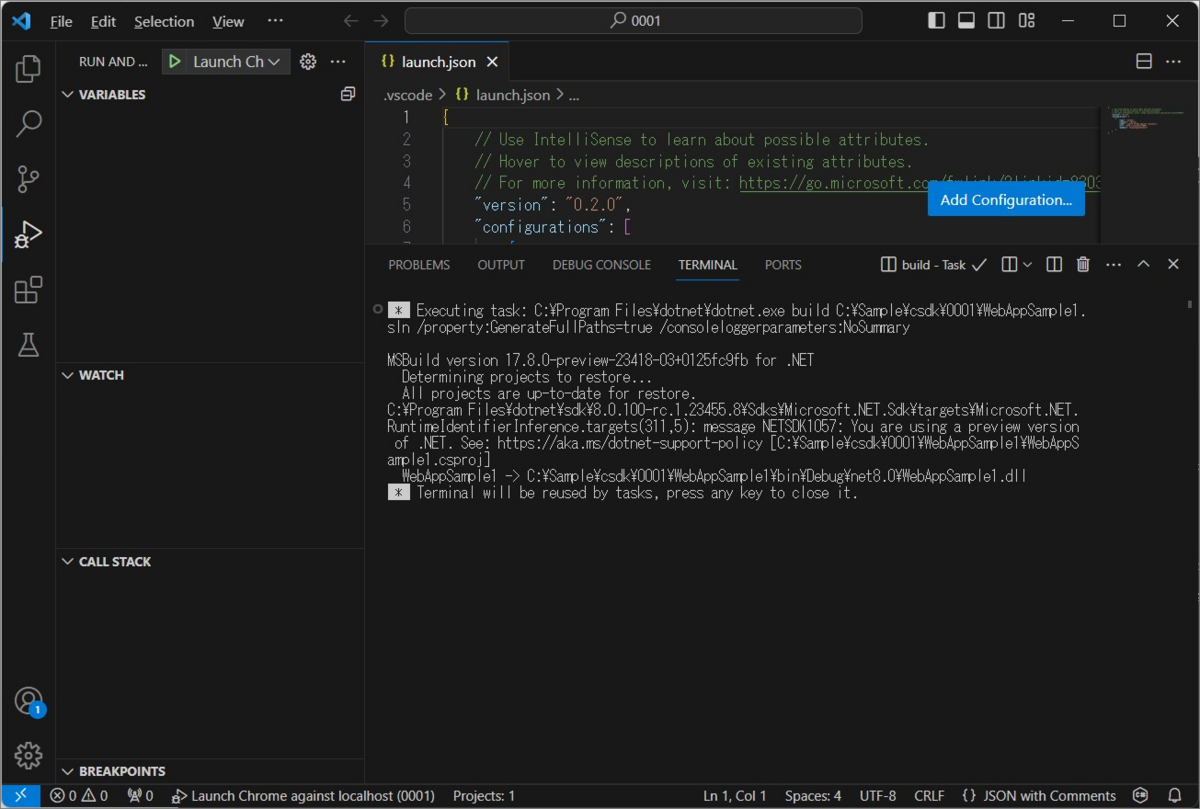
Task: Open the Source Control view
Action: (28, 179)
